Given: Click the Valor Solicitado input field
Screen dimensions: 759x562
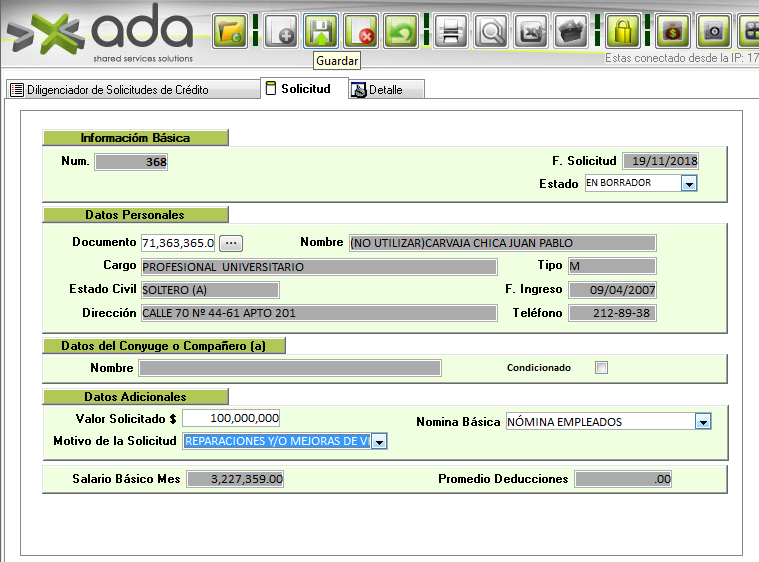Looking at the screenshot, I should [231, 418].
